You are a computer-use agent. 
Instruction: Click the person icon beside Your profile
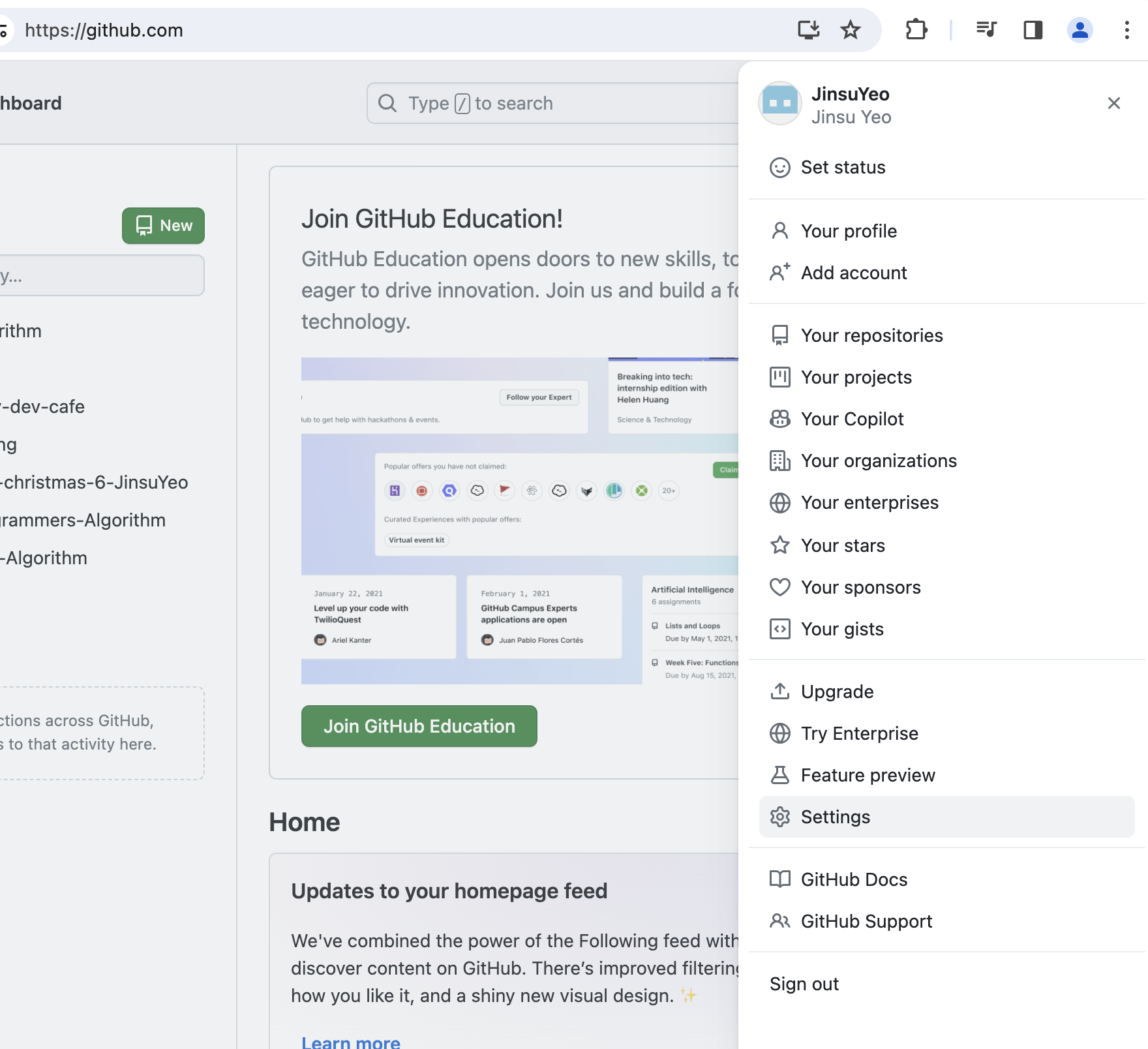(x=780, y=231)
